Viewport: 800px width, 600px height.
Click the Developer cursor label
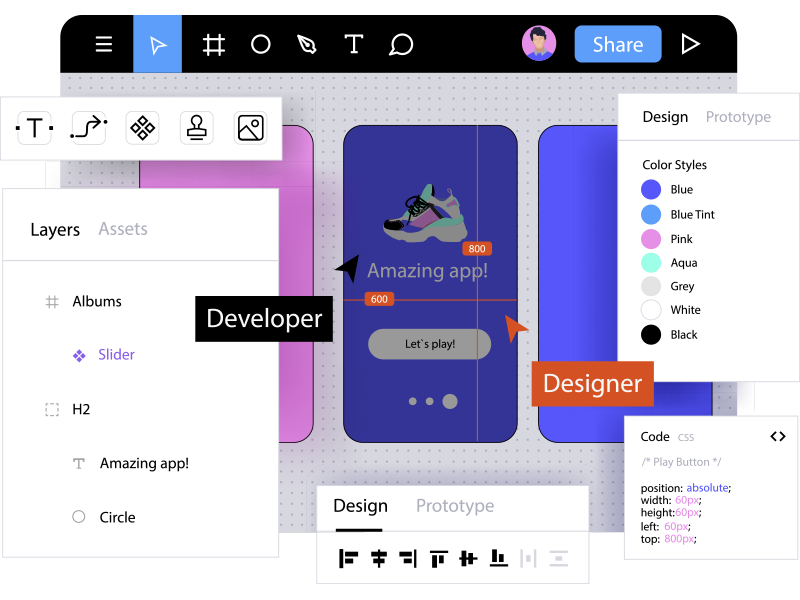264,319
